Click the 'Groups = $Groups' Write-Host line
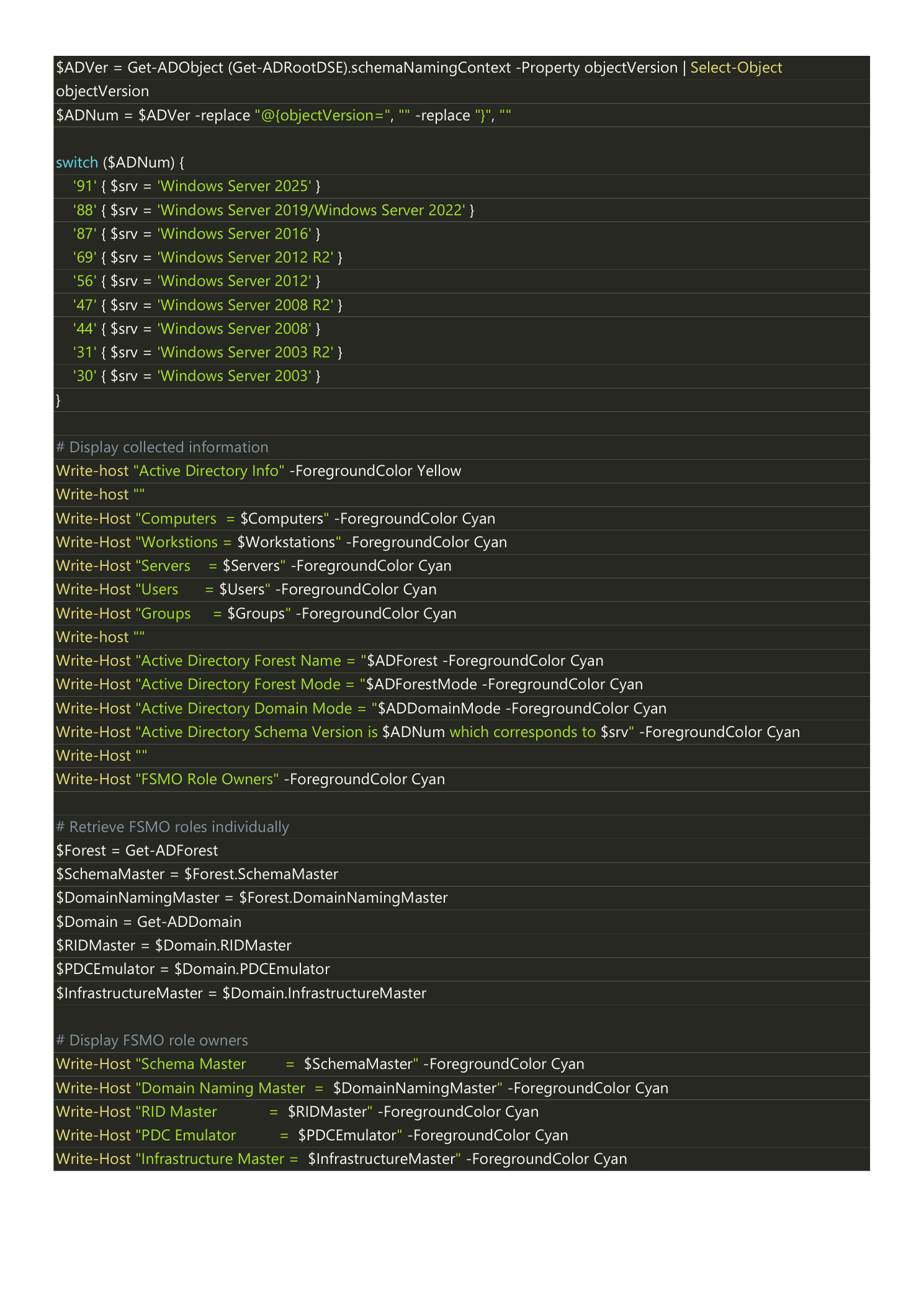This screenshot has height=1306, width=924. point(256,614)
